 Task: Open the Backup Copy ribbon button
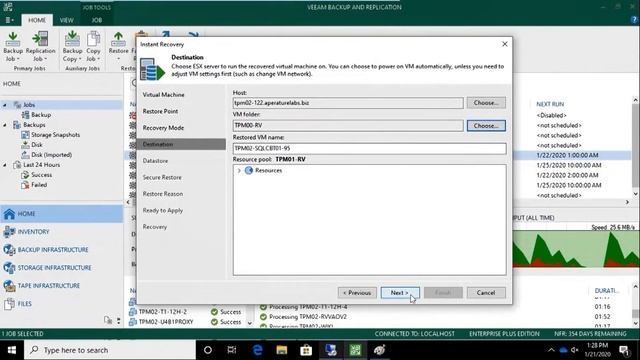(x=72, y=46)
